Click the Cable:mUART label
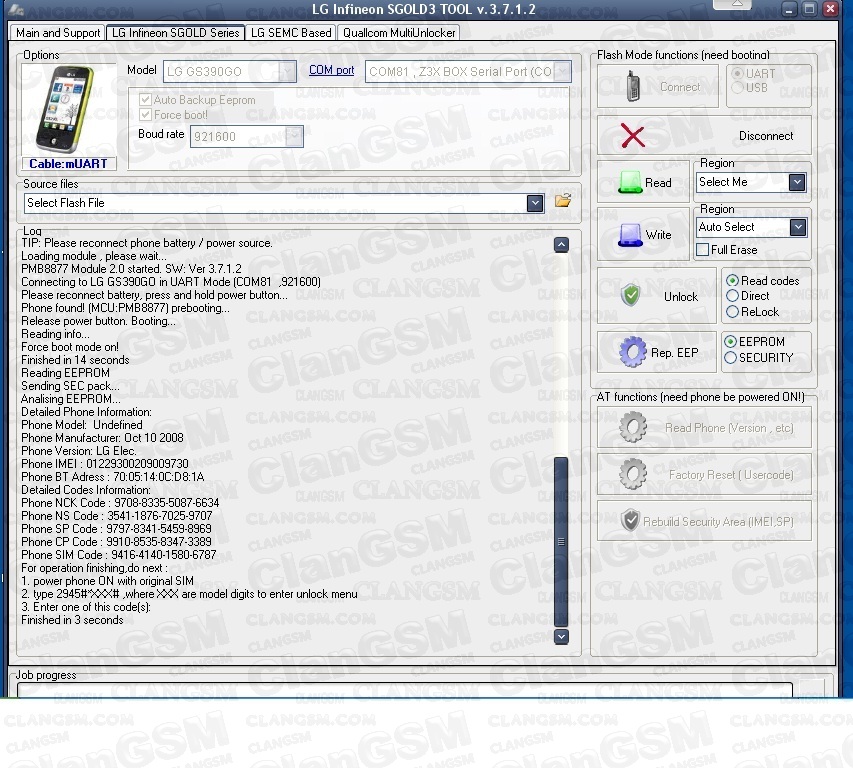The image size is (853, 768). (x=68, y=163)
